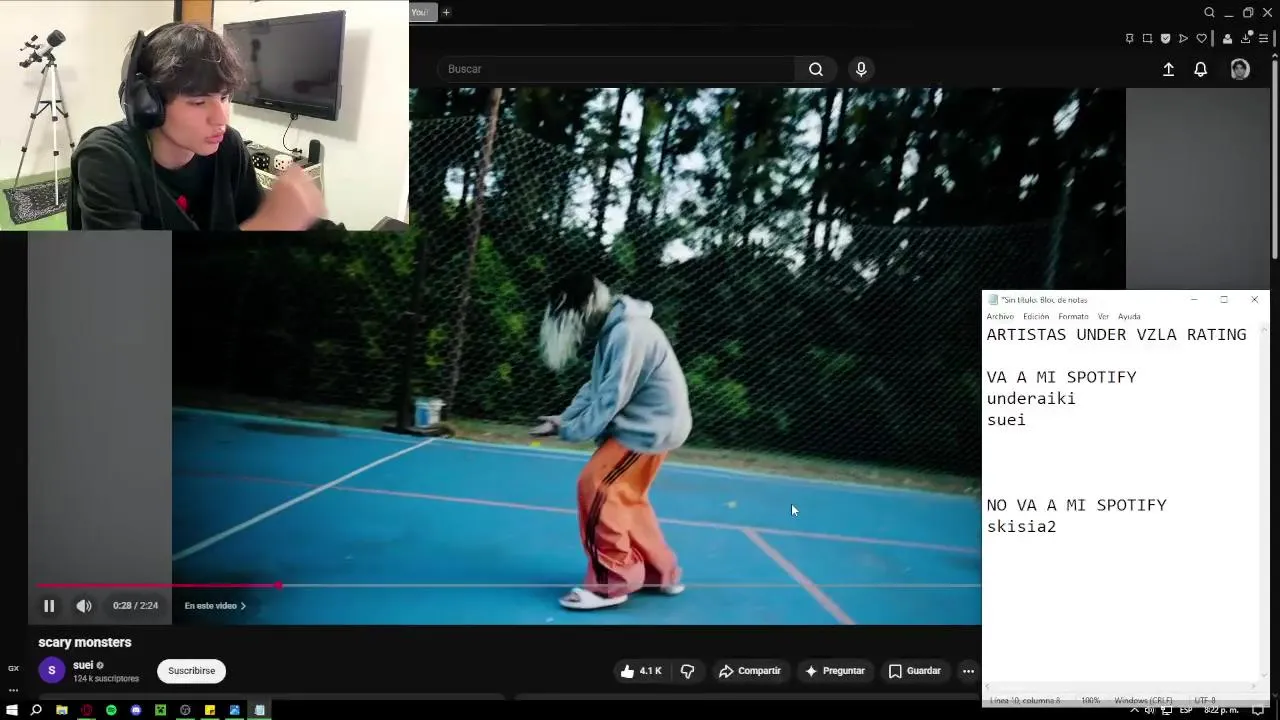The image size is (1280, 720).
Task: Click the pin icon in browser toolbar
Action: [x=1129, y=39]
